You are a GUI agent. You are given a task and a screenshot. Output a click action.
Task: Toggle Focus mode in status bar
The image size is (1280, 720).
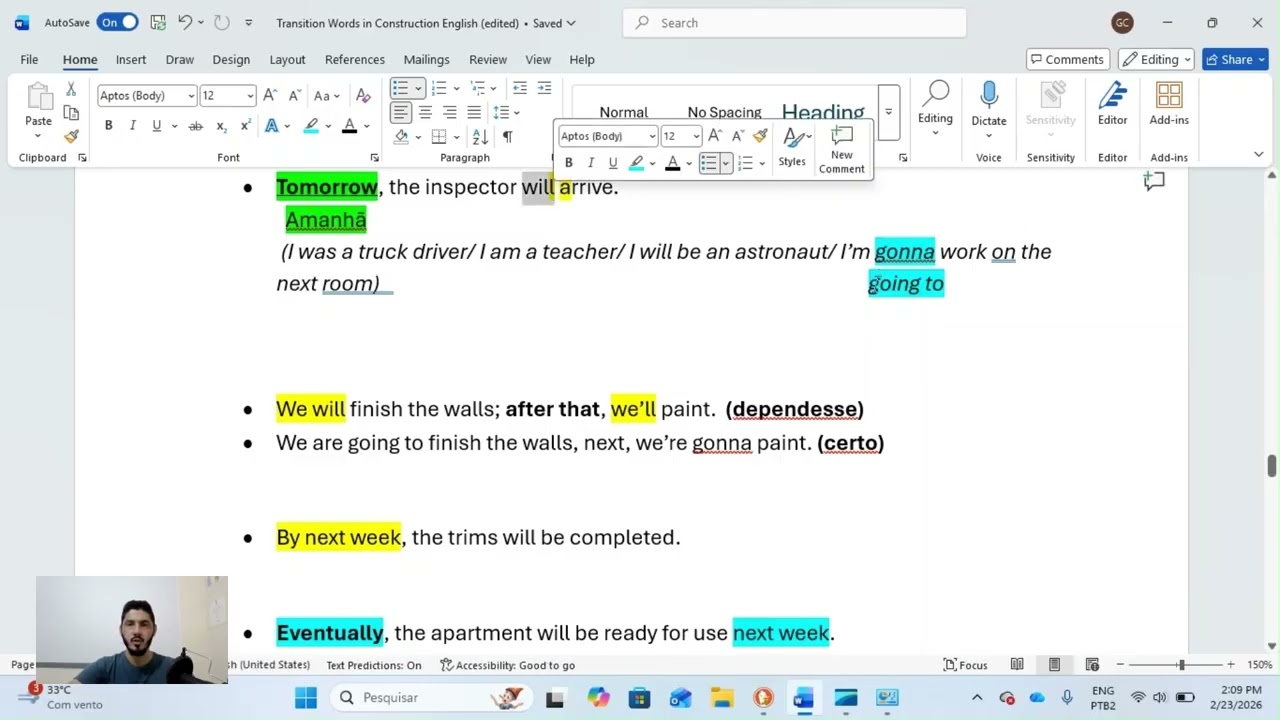965,665
